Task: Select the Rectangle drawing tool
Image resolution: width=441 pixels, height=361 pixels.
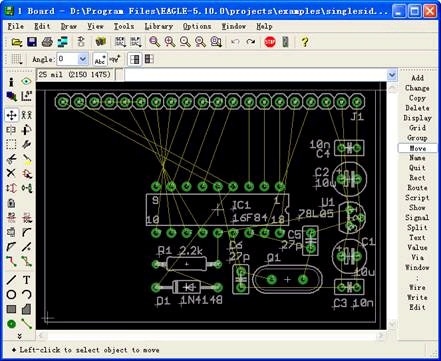Action: (11, 309)
